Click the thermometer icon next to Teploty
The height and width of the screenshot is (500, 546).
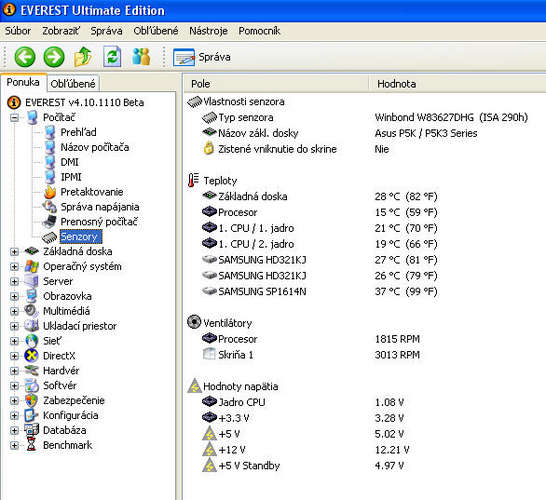(x=193, y=180)
